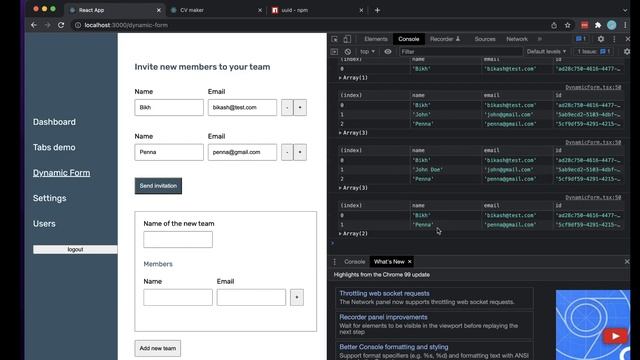Select the Console tab in DevTools

pyautogui.click(x=409, y=39)
